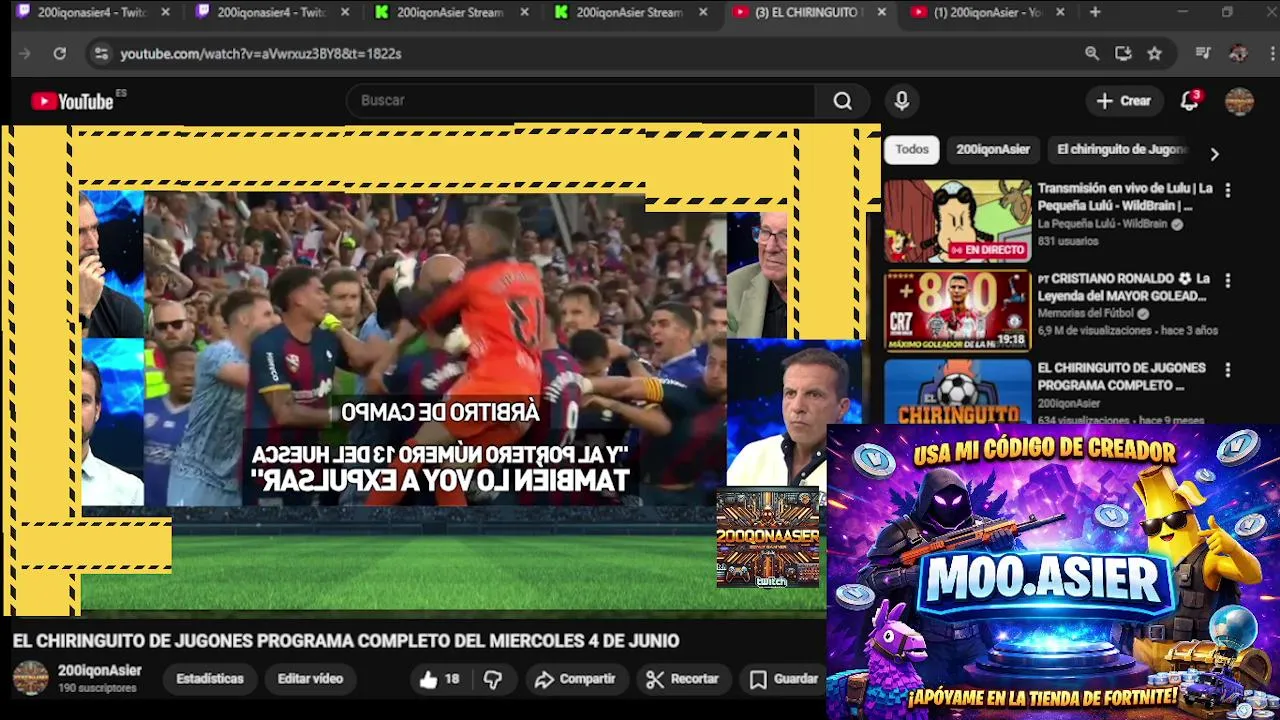This screenshot has width=1280, height=720.
Task: Switch to the first 200iqonasier4 Twitch tab
Action: tap(92, 12)
